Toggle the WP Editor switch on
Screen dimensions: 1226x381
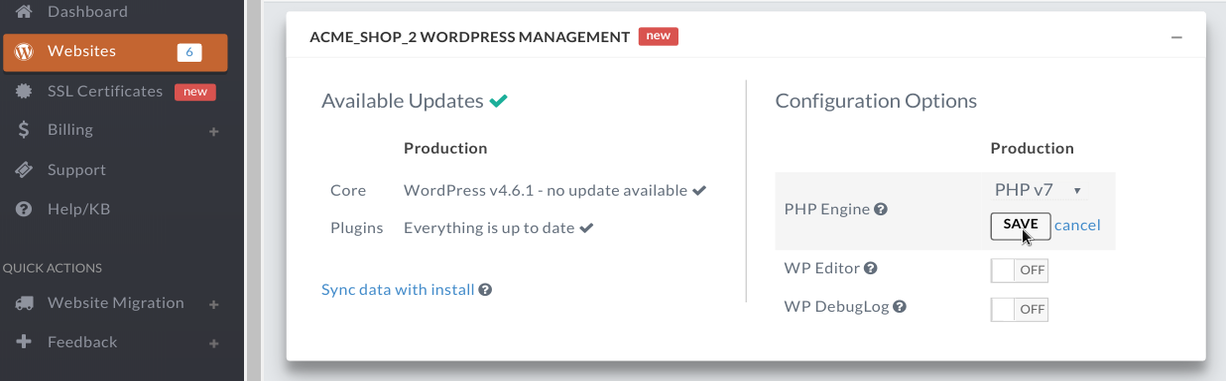point(1019,270)
